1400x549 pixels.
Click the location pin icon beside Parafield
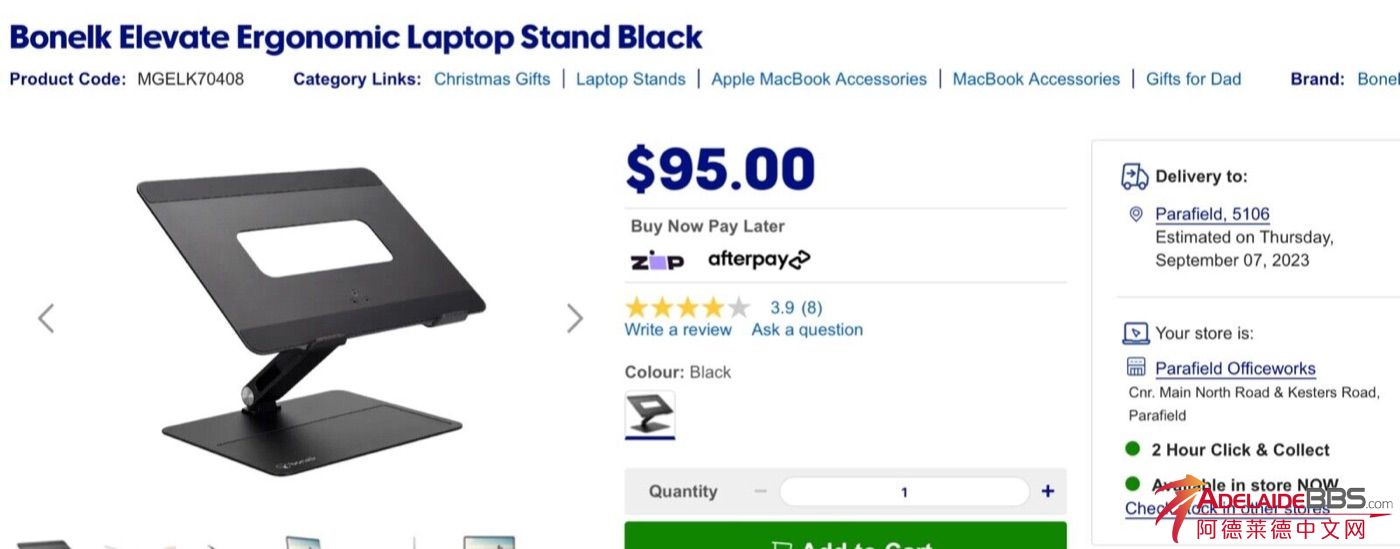click(x=1135, y=214)
